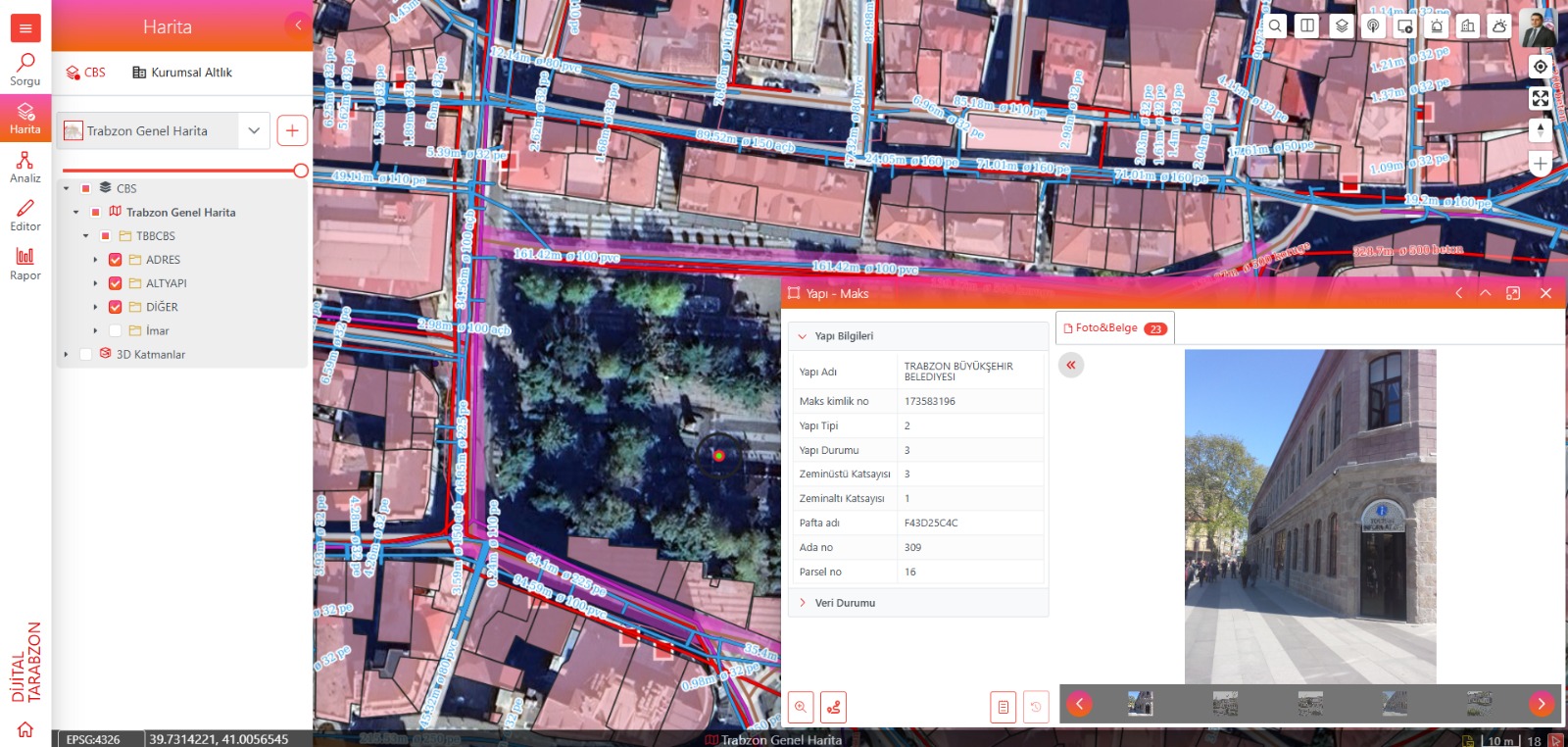This screenshot has width=1568, height=747.
Task: Click the 3D buildings toolbar icon
Action: (1467, 26)
